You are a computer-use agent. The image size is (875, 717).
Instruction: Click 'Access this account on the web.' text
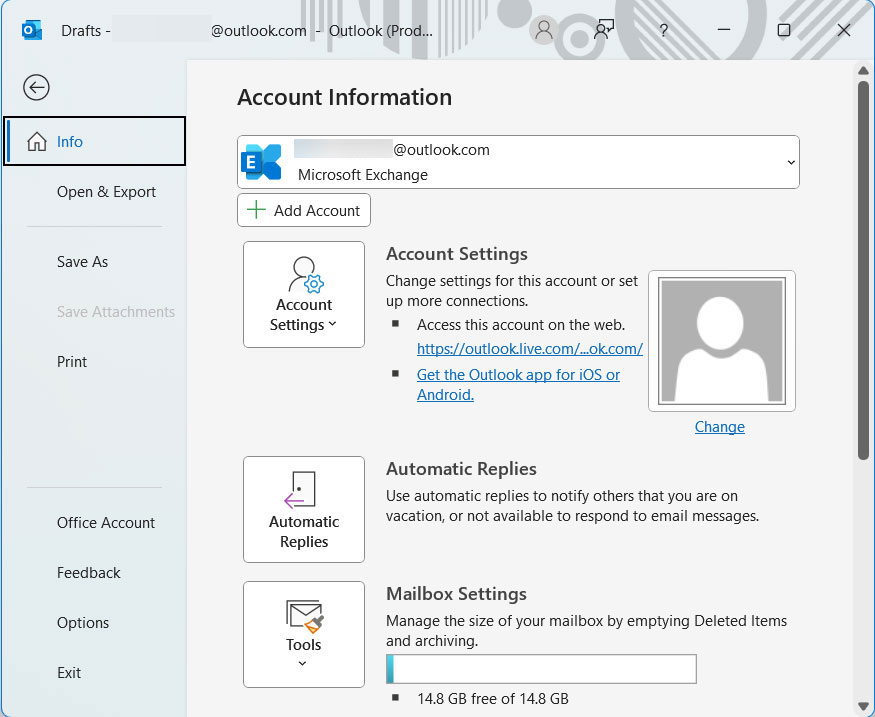tap(521, 325)
